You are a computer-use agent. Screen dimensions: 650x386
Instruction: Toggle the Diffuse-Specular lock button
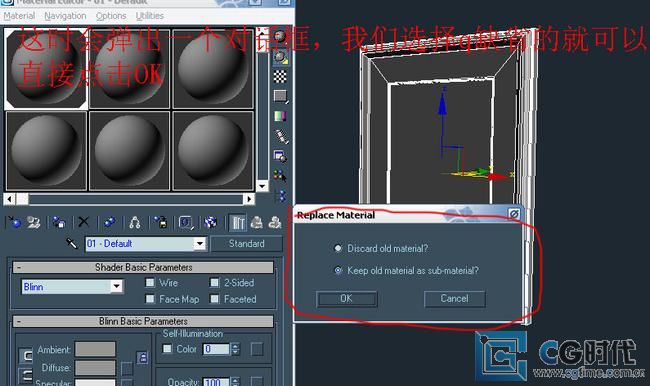pos(26,376)
